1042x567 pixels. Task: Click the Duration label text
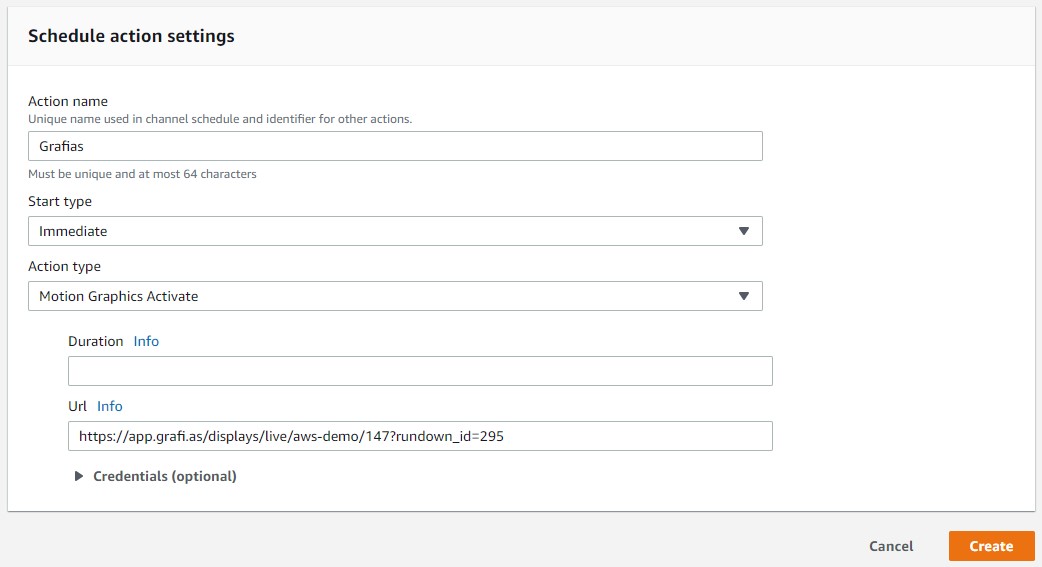click(96, 341)
